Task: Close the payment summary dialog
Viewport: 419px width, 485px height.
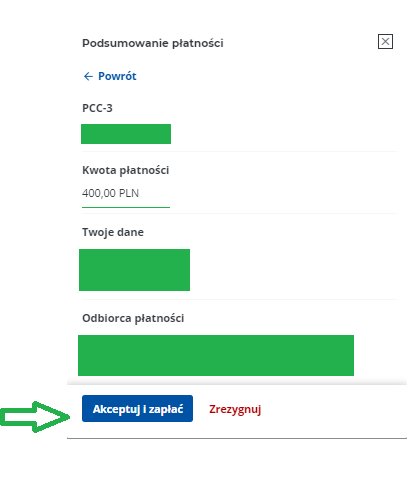Action: point(385,42)
